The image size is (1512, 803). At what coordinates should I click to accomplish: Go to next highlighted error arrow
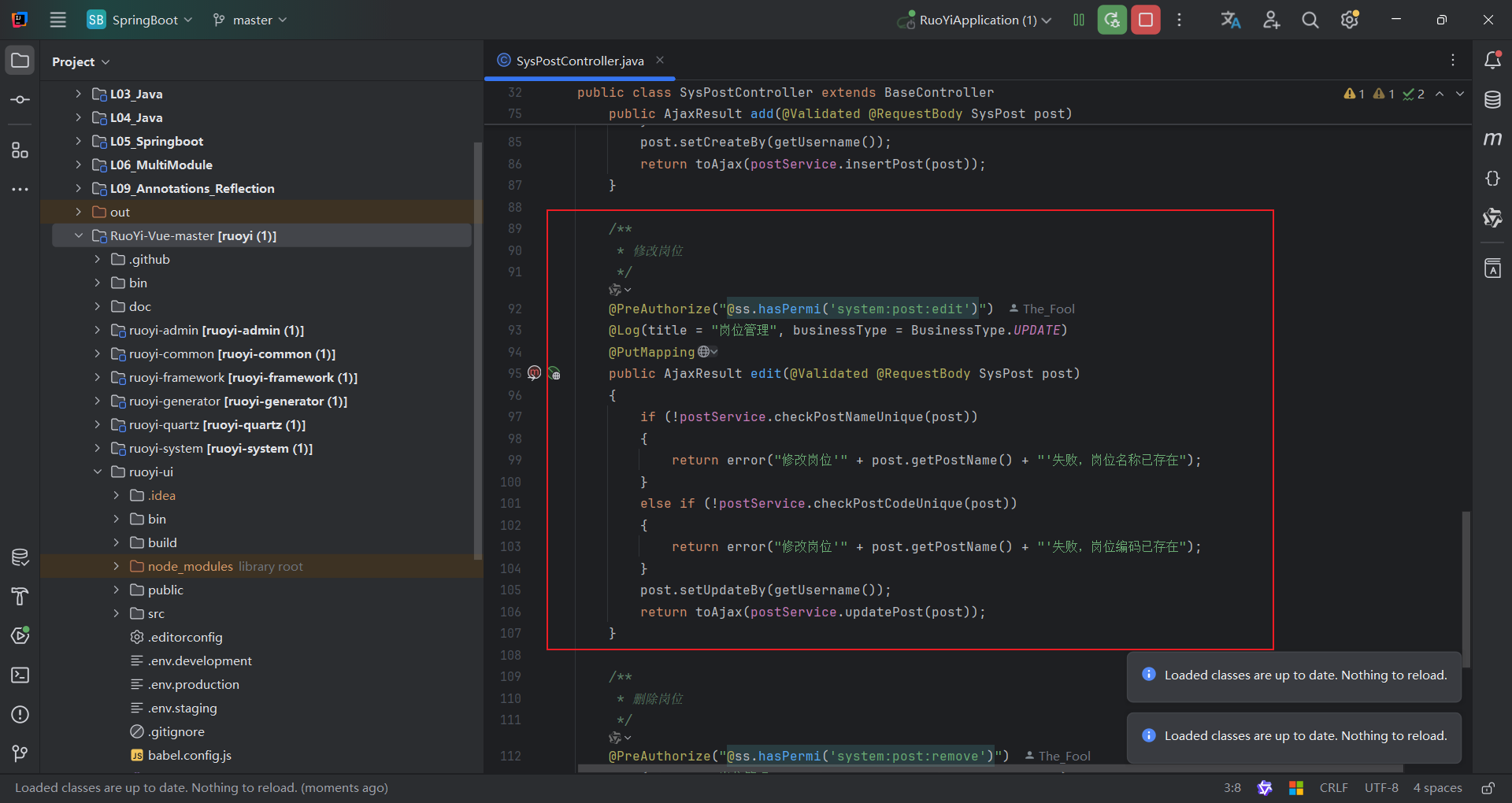click(1460, 94)
